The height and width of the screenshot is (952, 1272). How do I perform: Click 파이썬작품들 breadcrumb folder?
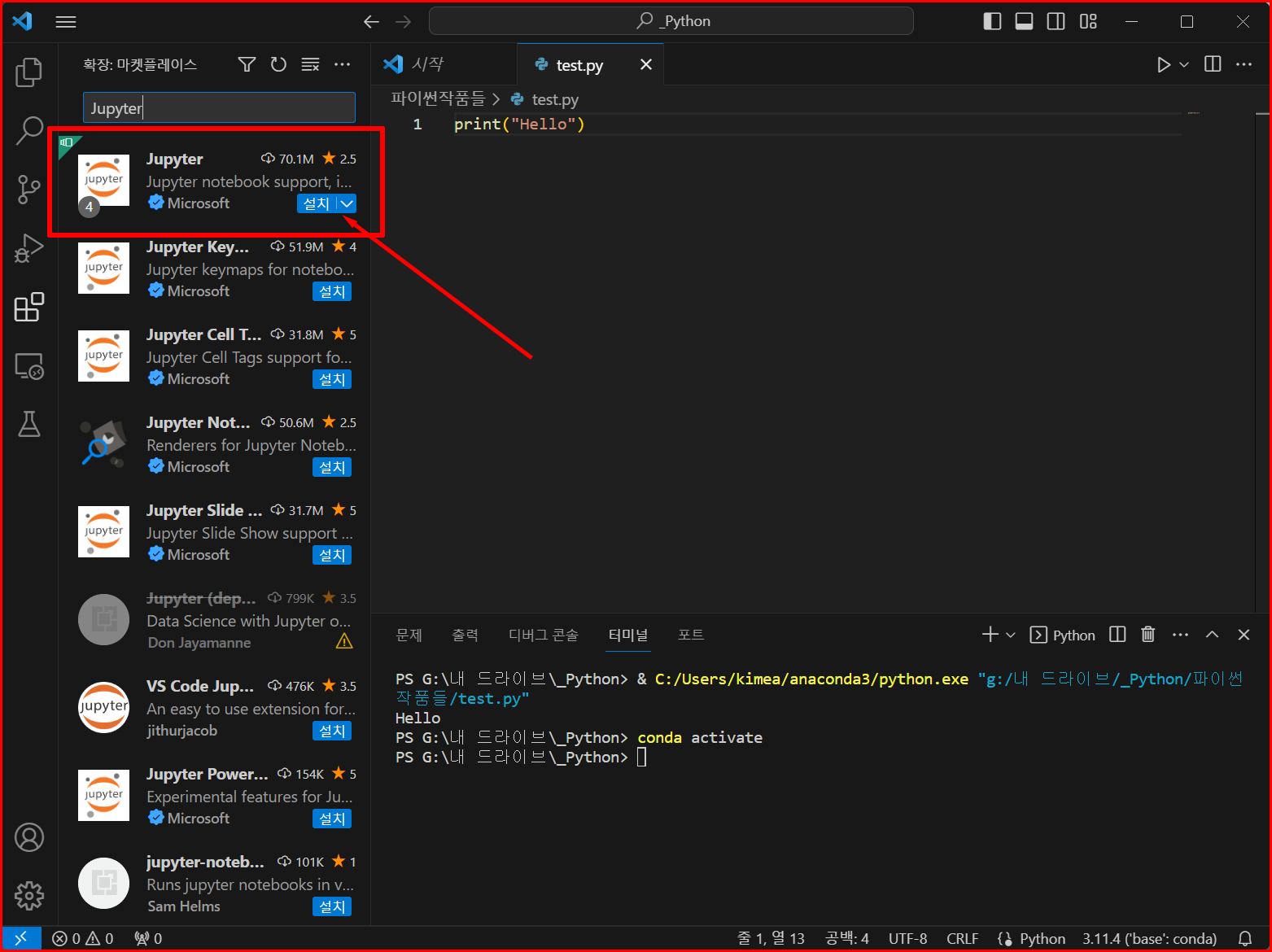point(438,98)
